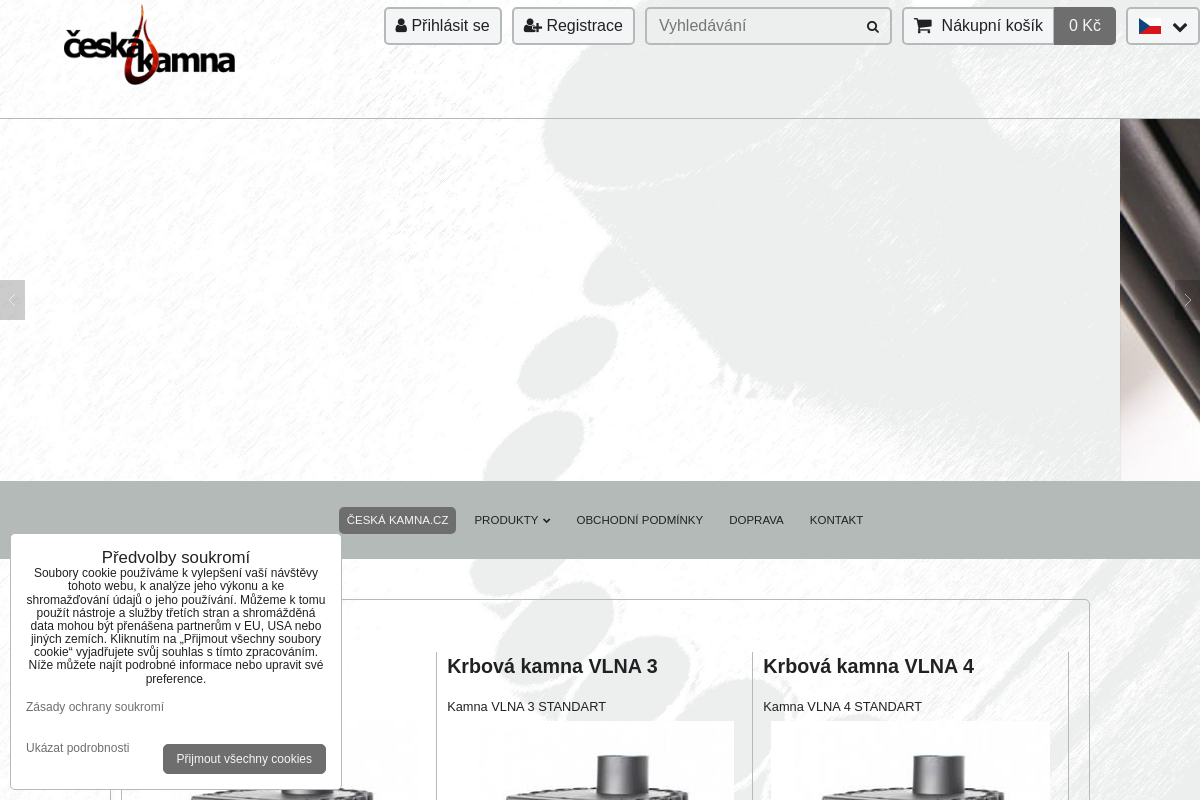This screenshot has width=1200, height=800.
Task: Click the 0 Kč cart total
Action: (x=1085, y=26)
